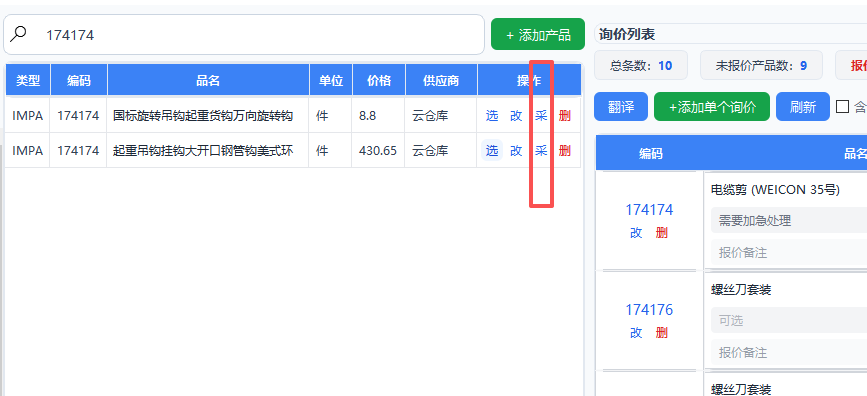The image size is (867, 396).
Task: Open inquiry code 174174 link
Action: coord(649,210)
